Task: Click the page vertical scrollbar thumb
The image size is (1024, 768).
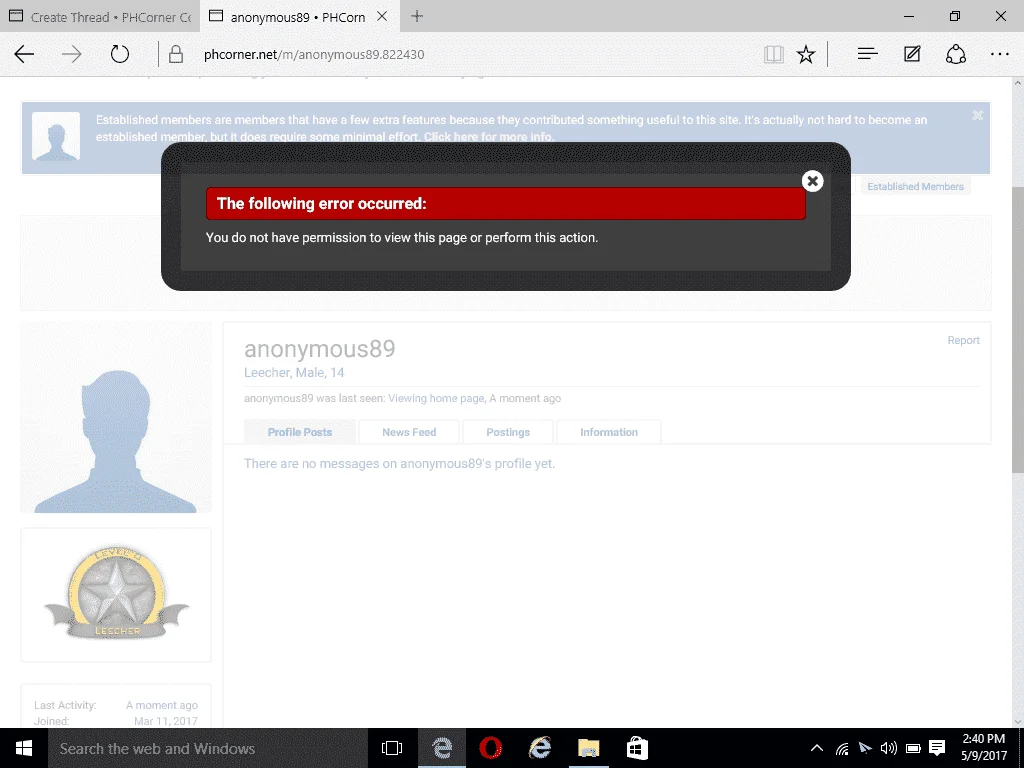Action: 1017,332
